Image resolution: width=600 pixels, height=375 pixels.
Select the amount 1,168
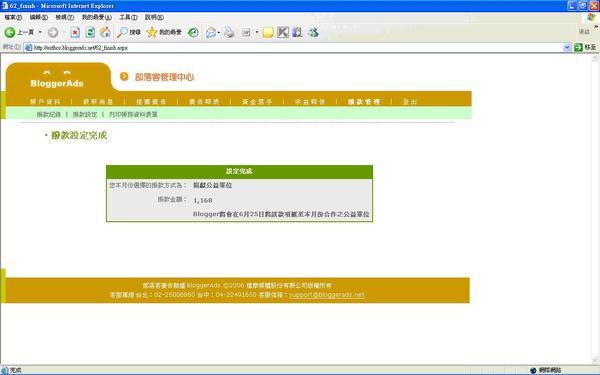point(202,200)
